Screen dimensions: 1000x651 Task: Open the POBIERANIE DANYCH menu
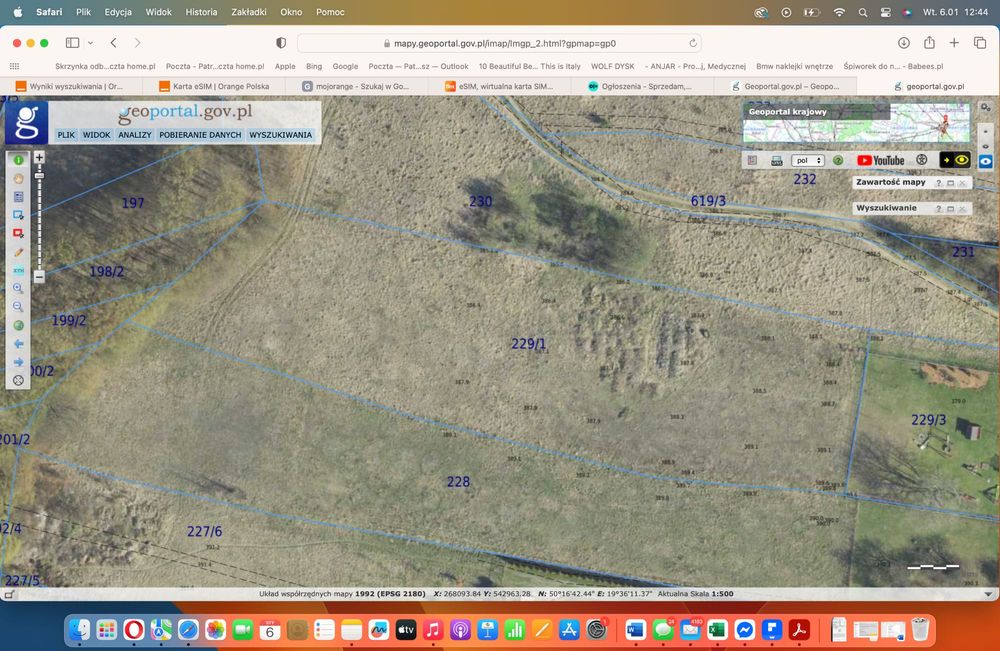click(x=200, y=135)
